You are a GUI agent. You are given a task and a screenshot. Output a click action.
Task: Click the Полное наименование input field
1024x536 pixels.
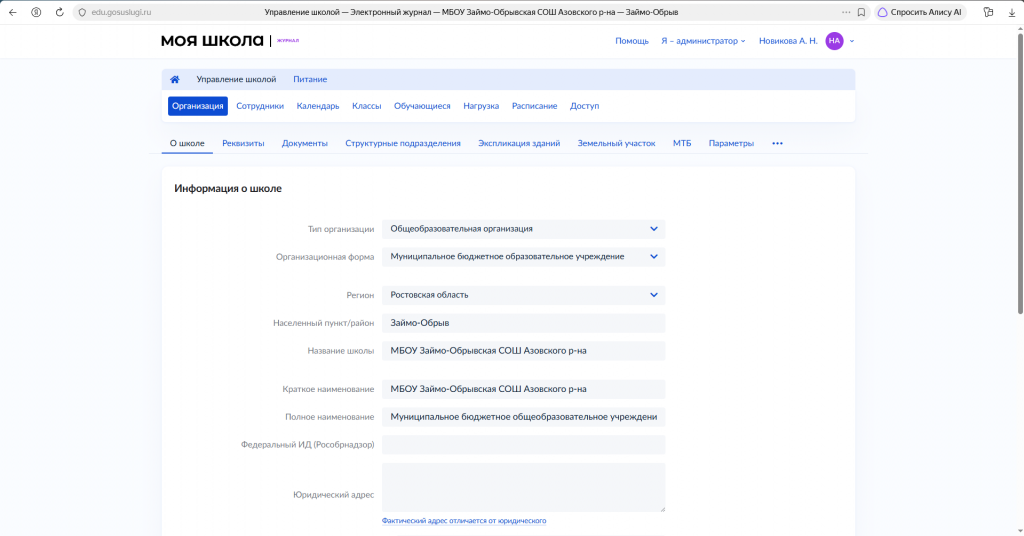[x=524, y=417]
